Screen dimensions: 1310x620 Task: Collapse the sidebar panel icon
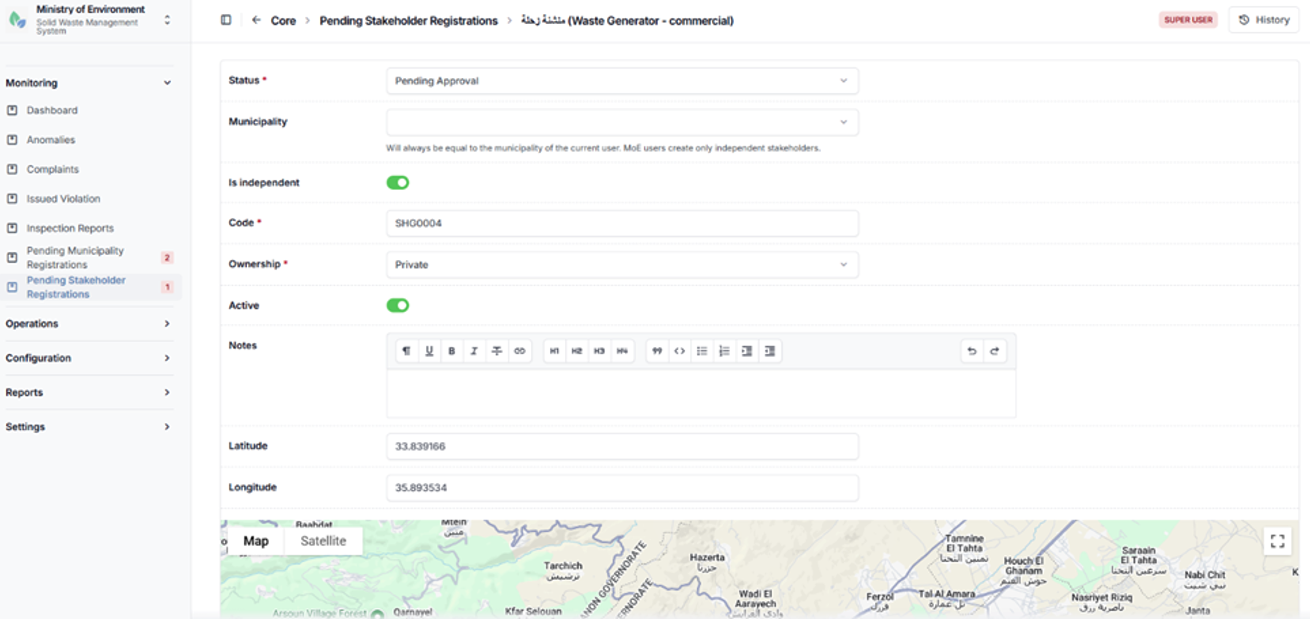[x=226, y=20]
